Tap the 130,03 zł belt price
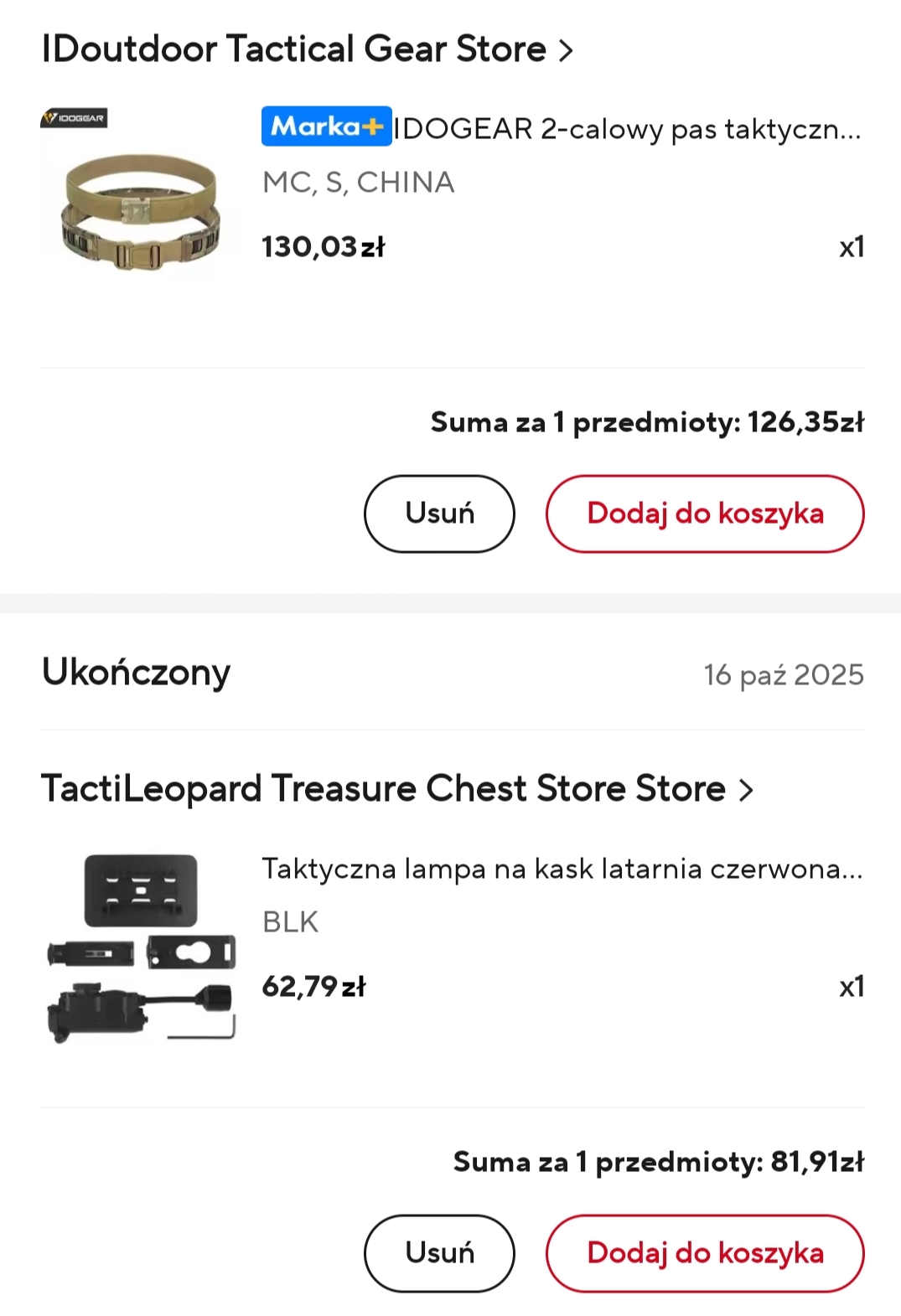 [x=323, y=247]
